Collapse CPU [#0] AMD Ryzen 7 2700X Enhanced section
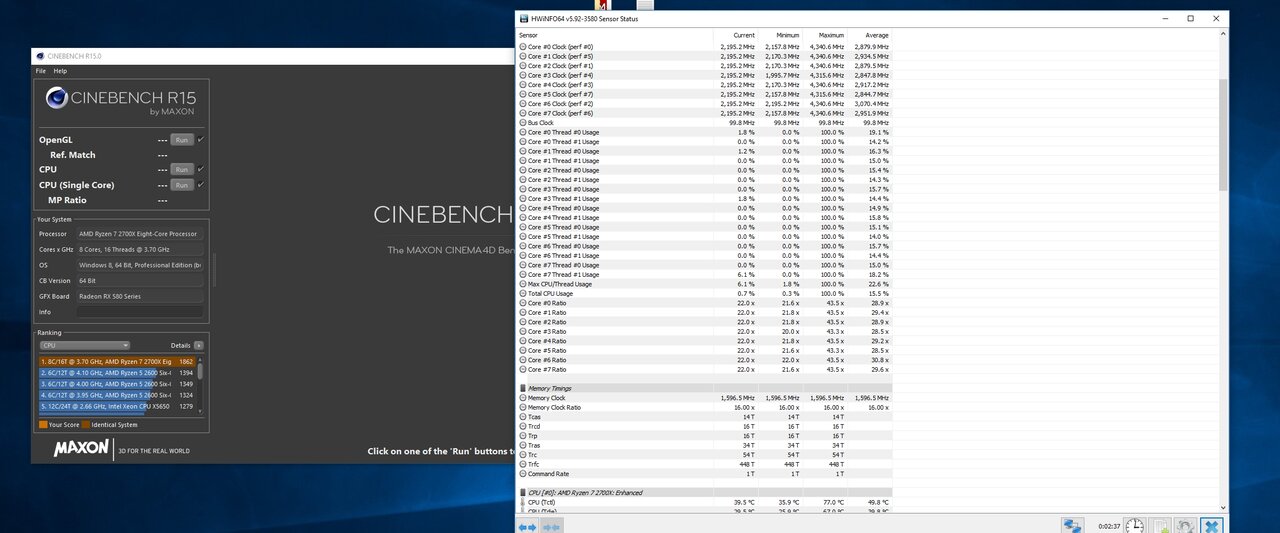 tap(704, 493)
